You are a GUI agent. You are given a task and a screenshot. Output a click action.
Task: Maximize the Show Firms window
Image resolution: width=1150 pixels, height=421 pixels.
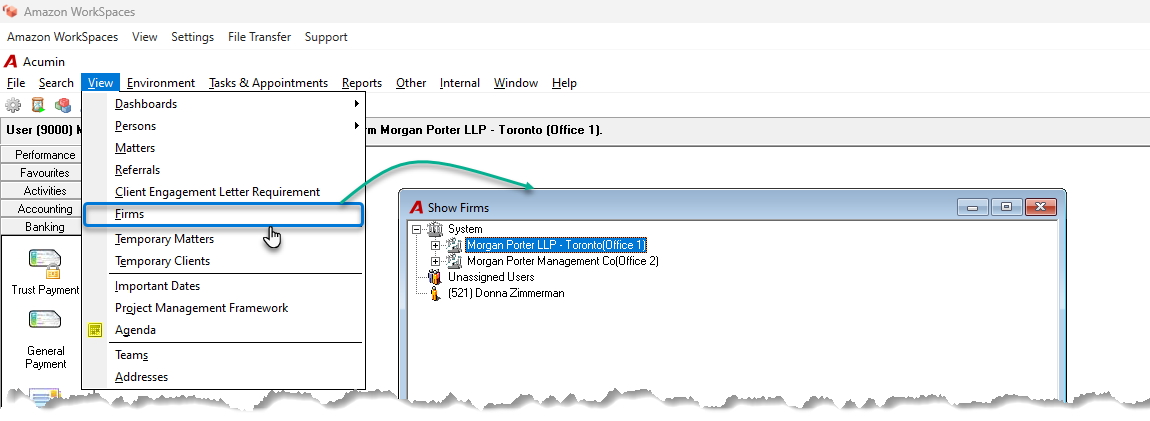pos(1006,207)
